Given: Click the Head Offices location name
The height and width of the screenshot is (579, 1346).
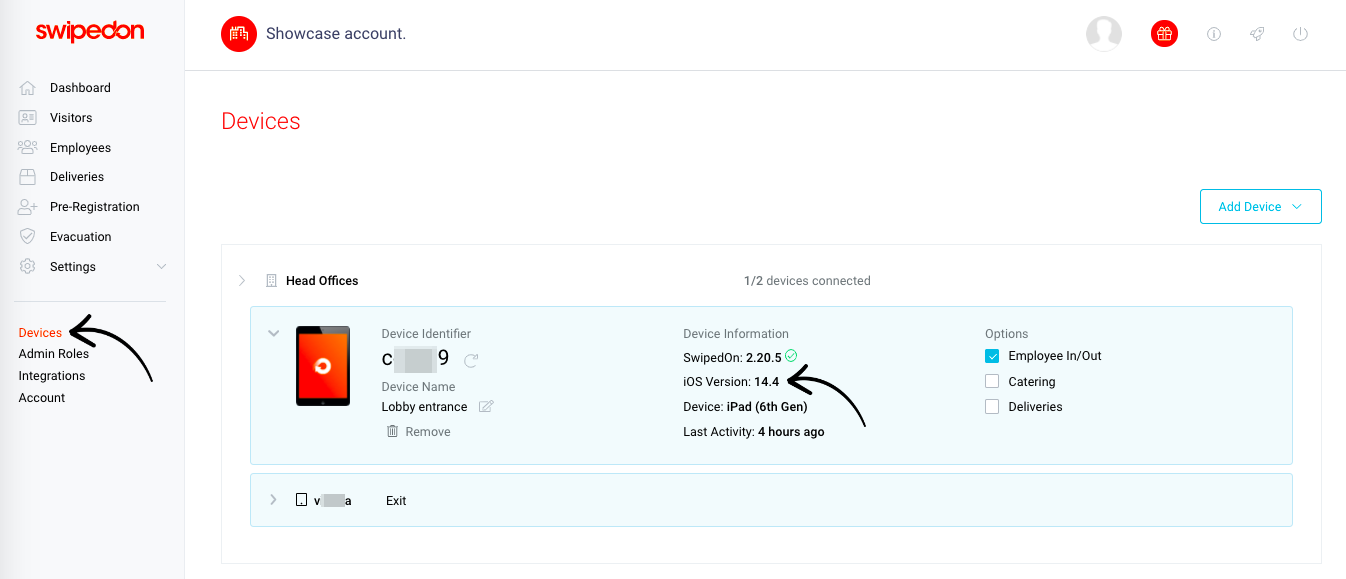Looking at the screenshot, I should [x=322, y=281].
